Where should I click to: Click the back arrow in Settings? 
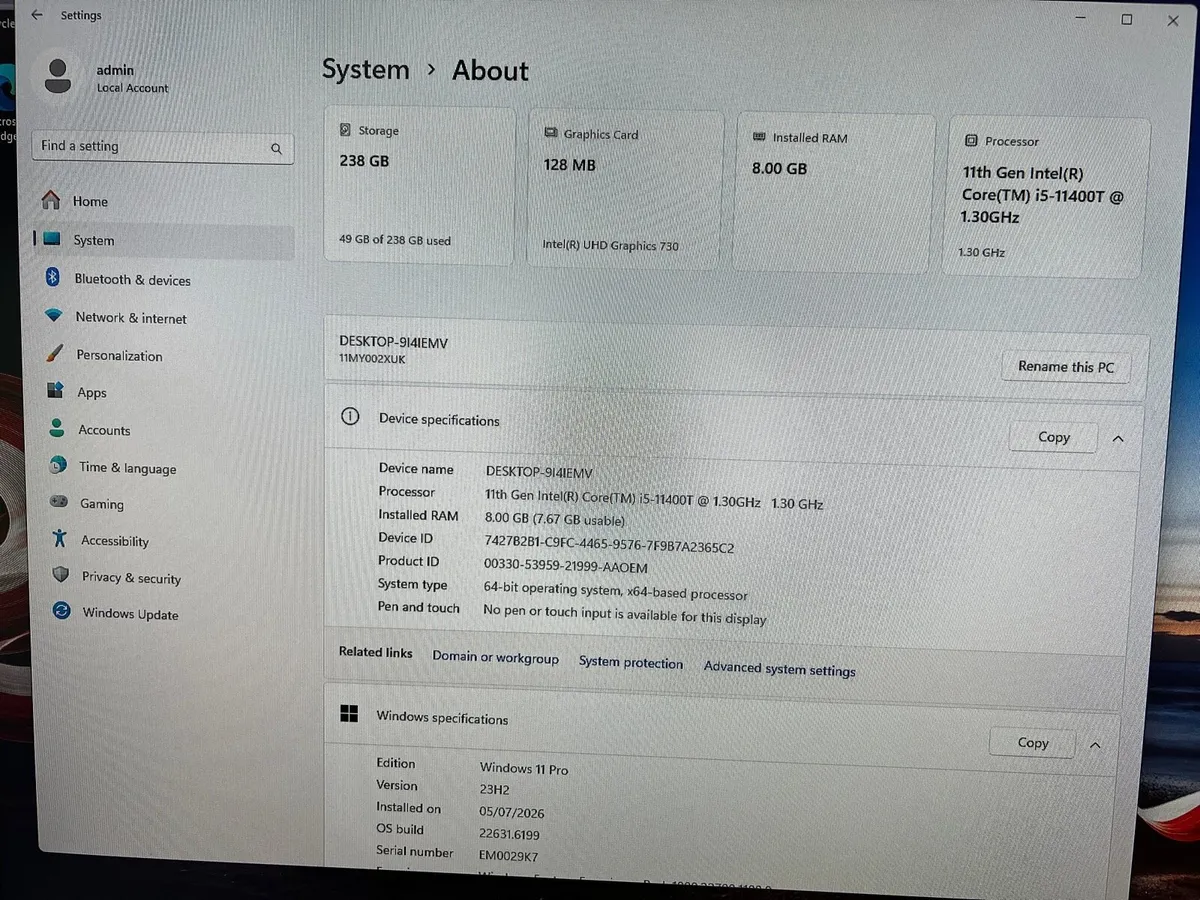[37, 15]
